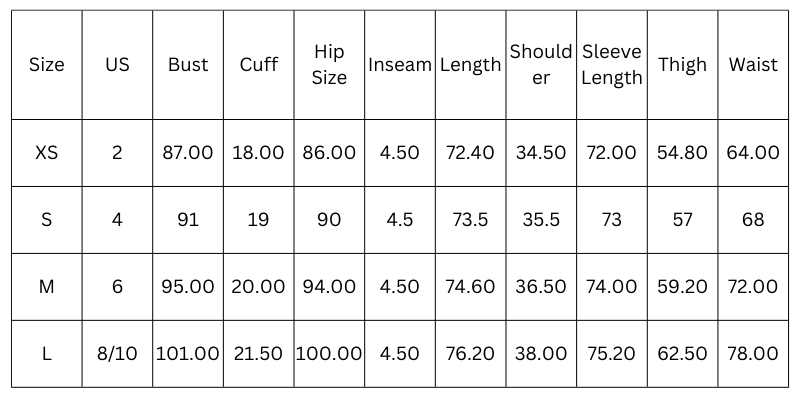
Task: Click the Inseam header cell
Action: [x=400, y=65]
